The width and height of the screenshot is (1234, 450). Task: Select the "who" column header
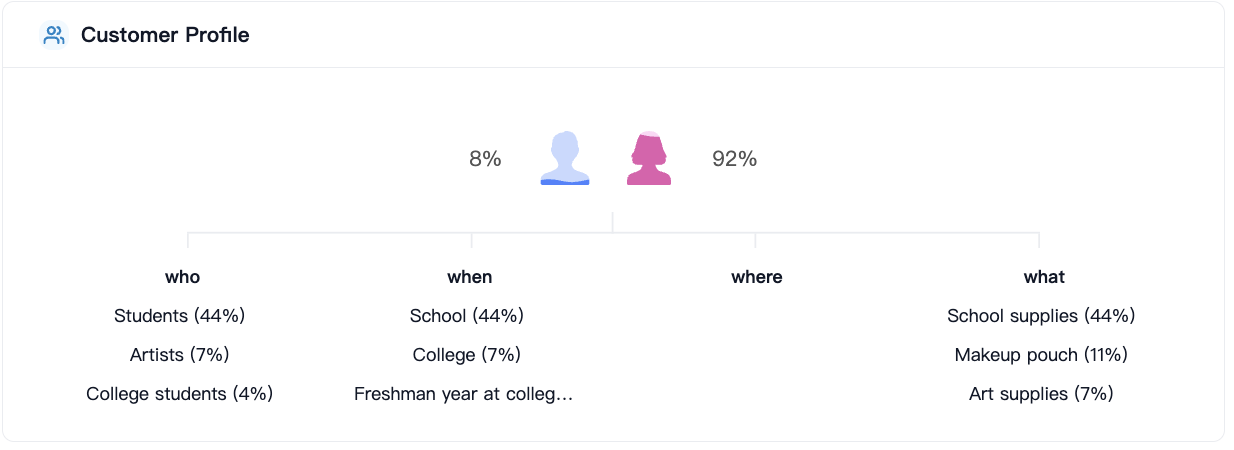pos(182,277)
